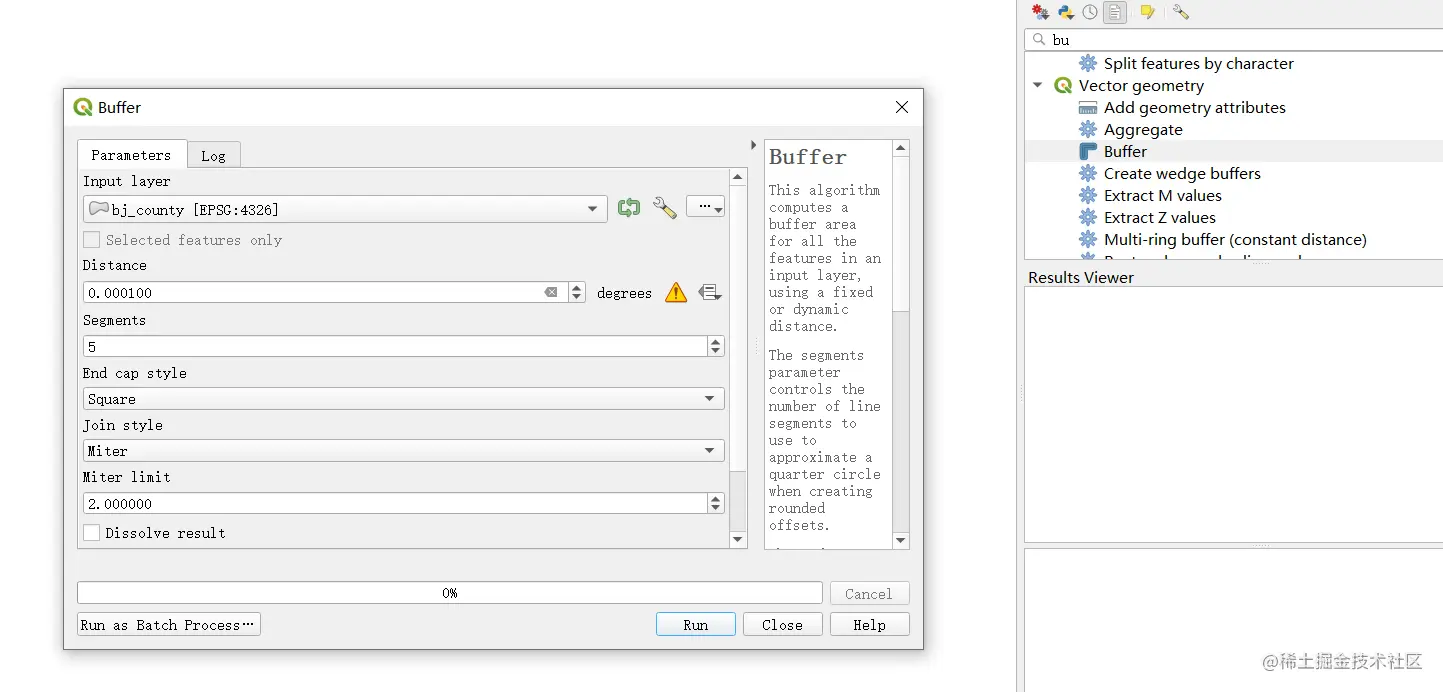Viewport: 1443px width, 692px height.
Task: Toggle the Results Viewer toolbar icon
Action: pos(1115,12)
